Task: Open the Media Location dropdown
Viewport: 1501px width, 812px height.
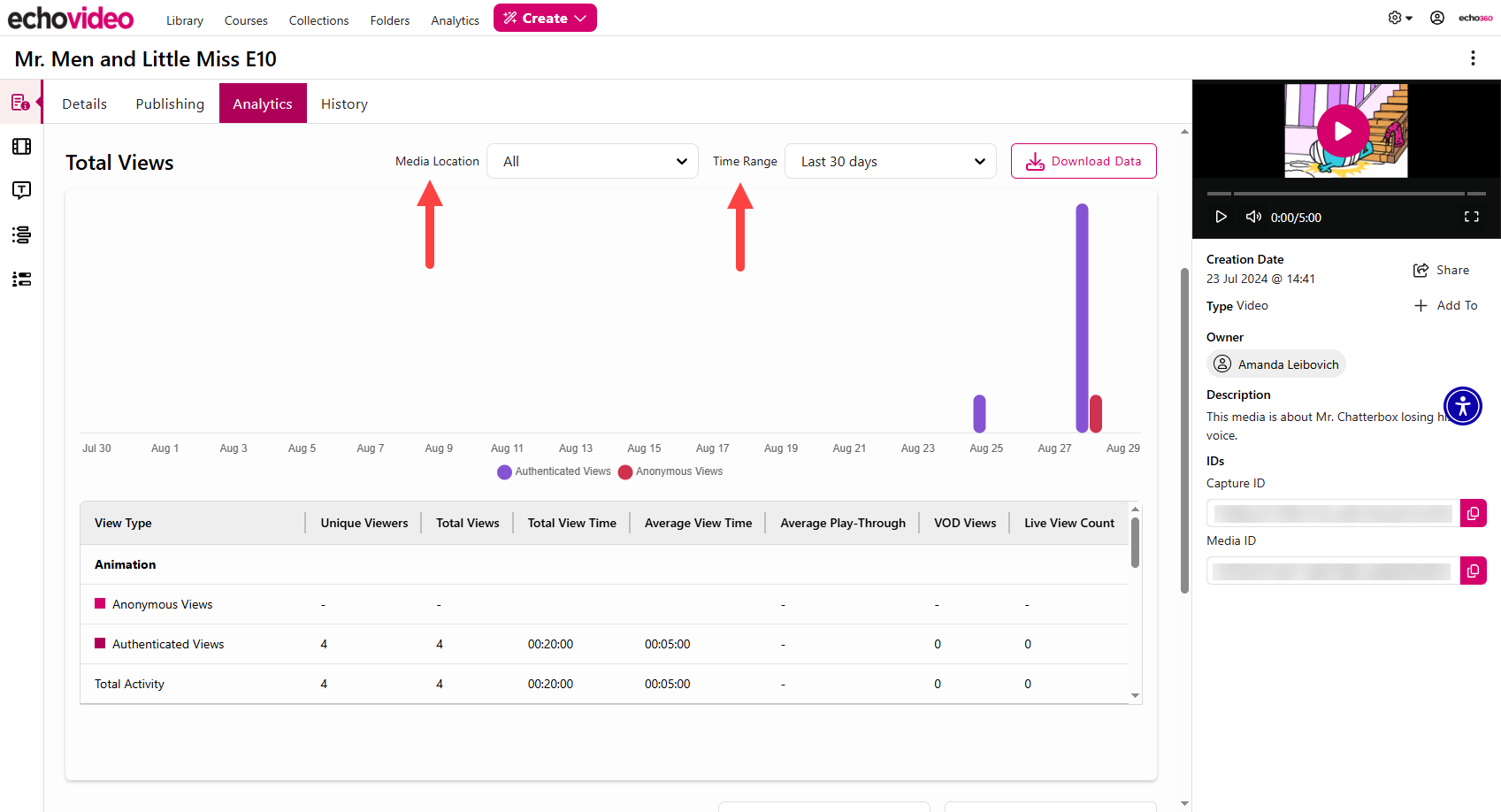Action: [x=593, y=161]
